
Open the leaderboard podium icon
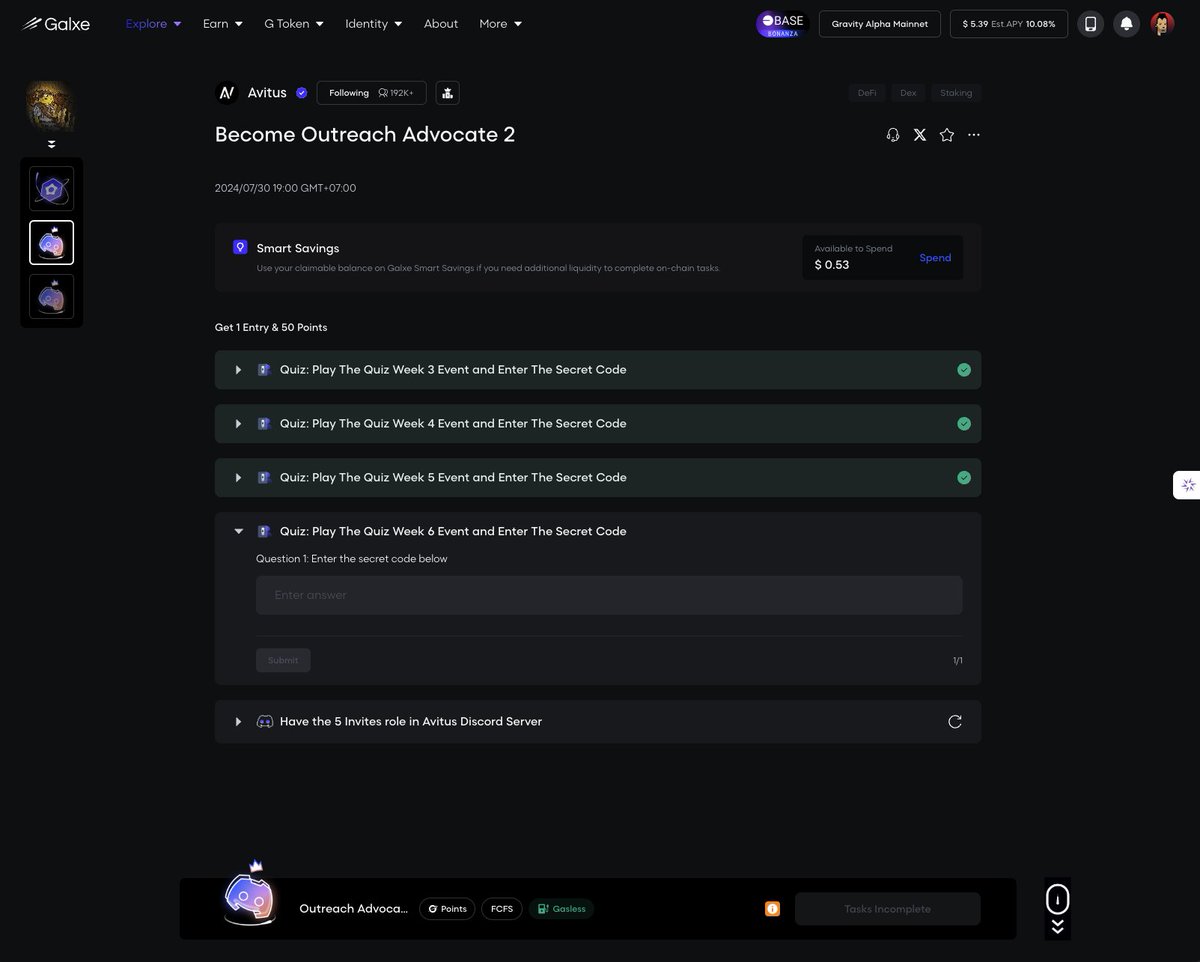[x=447, y=93]
